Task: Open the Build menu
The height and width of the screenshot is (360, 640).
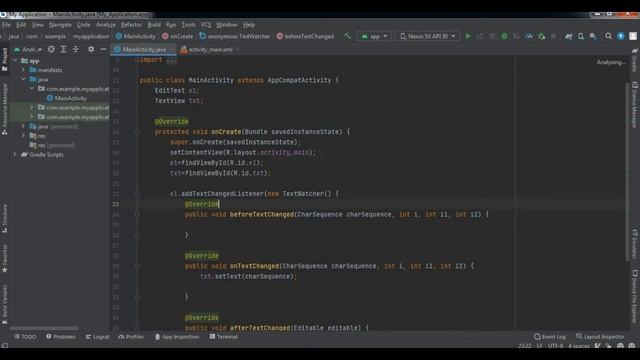Action: click(x=154, y=25)
